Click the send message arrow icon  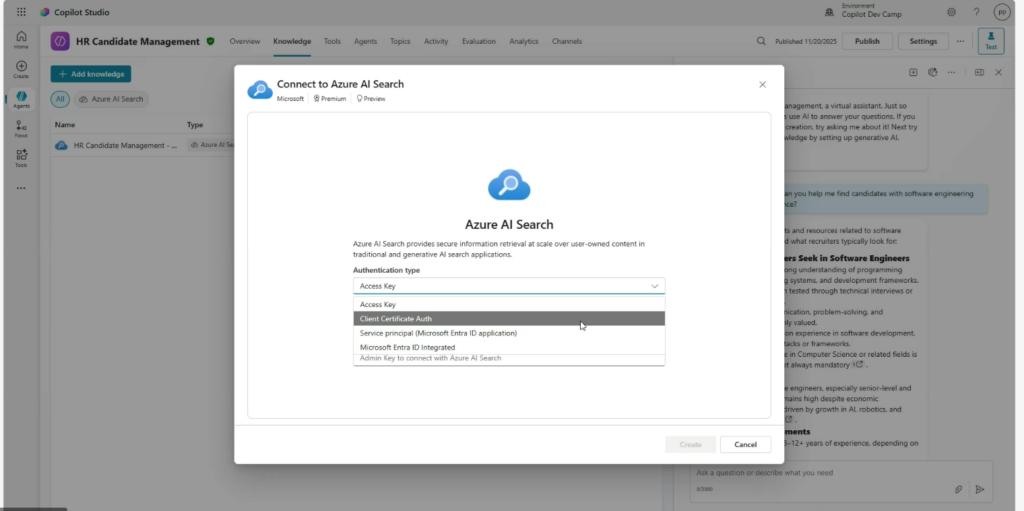click(980, 489)
